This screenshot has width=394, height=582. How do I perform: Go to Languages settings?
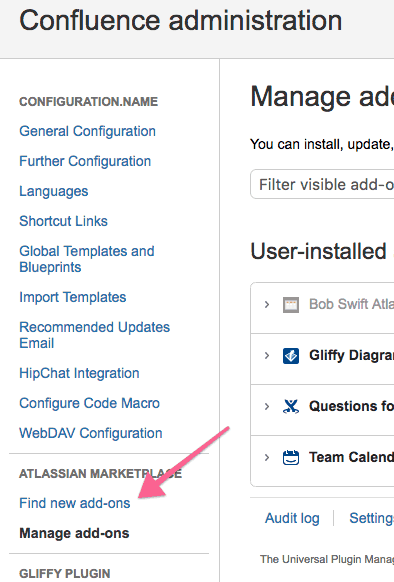pos(54,192)
